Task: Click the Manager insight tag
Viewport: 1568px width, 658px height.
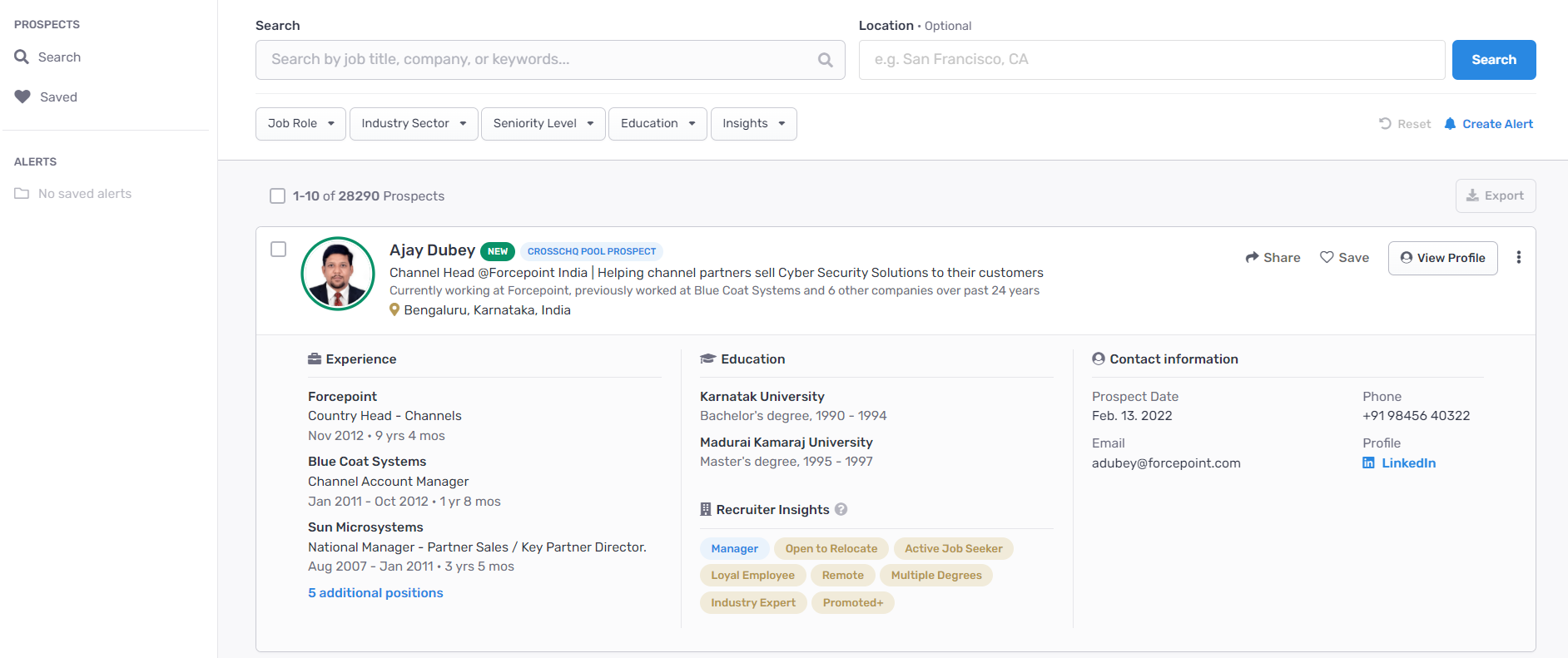Action: (x=735, y=549)
